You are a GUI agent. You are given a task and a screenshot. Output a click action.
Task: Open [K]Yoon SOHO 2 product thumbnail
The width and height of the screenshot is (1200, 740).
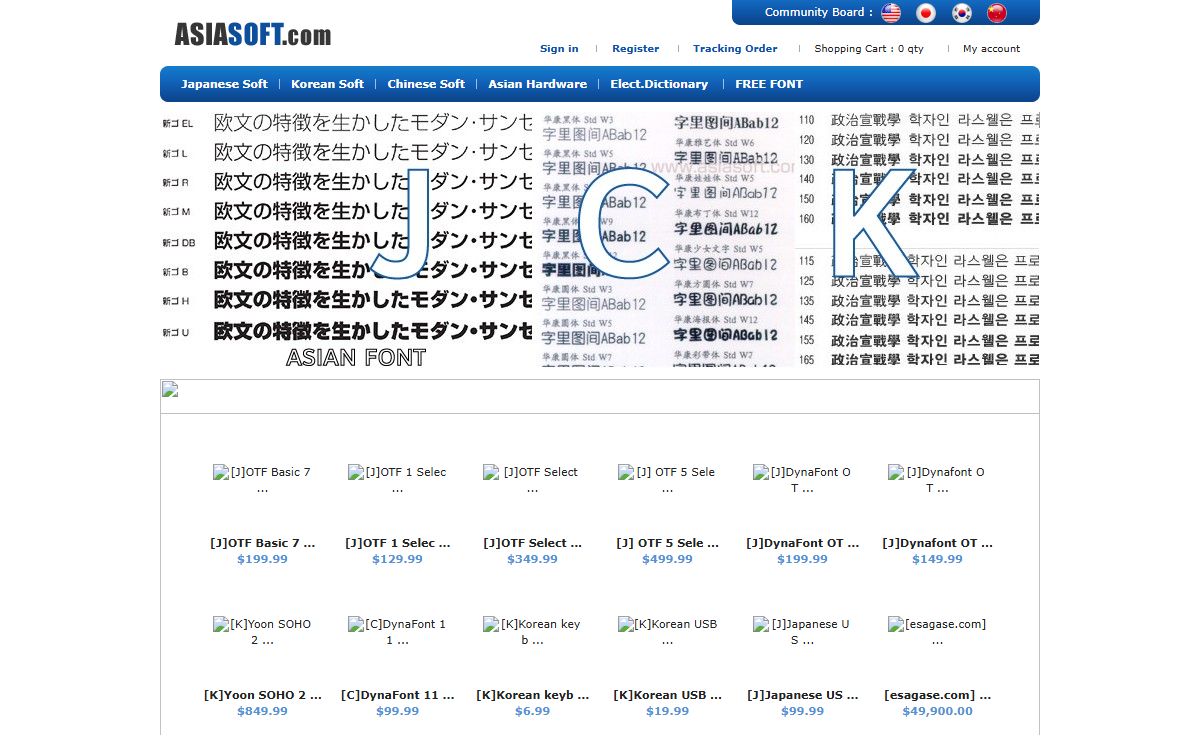(x=262, y=632)
